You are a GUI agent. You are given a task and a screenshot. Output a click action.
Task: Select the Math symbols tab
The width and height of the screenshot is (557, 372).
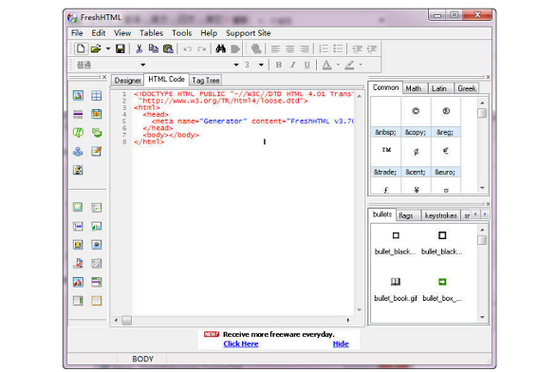tap(413, 88)
